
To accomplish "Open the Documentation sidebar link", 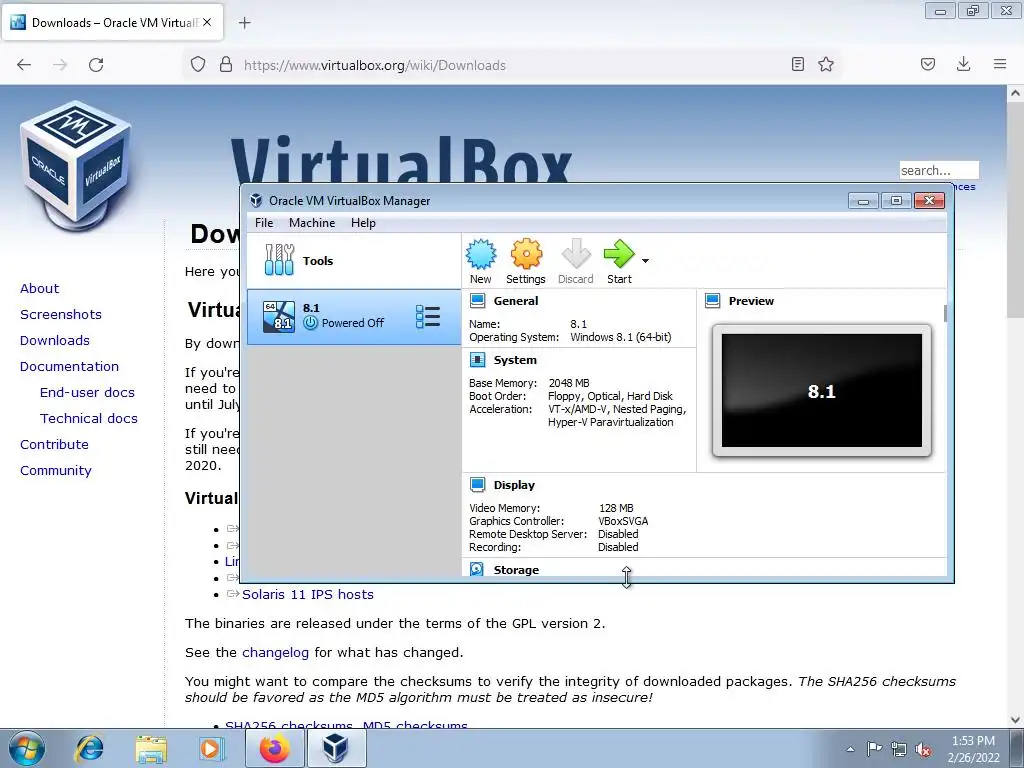I will coord(69,366).
